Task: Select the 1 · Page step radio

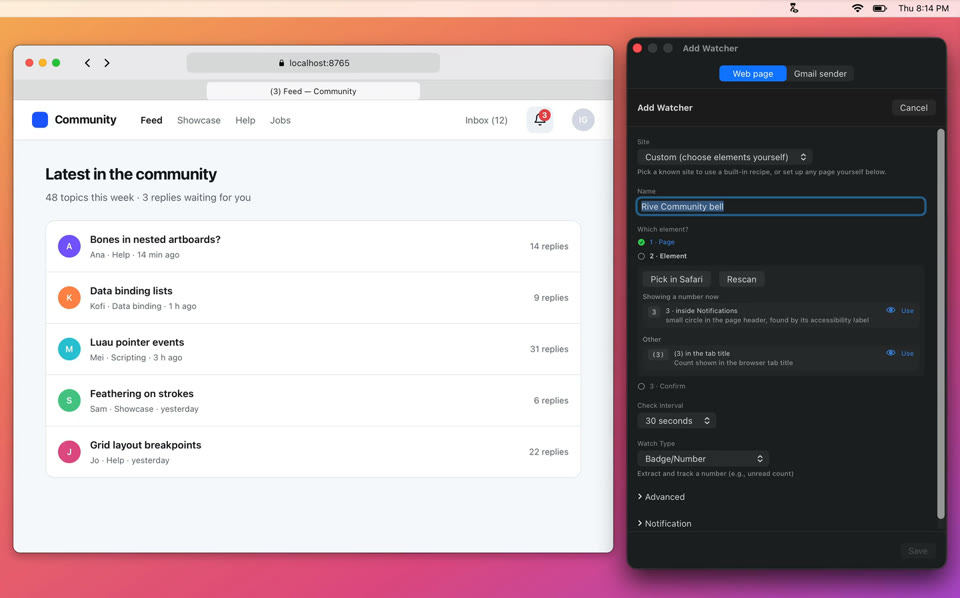Action: point(641,242)
